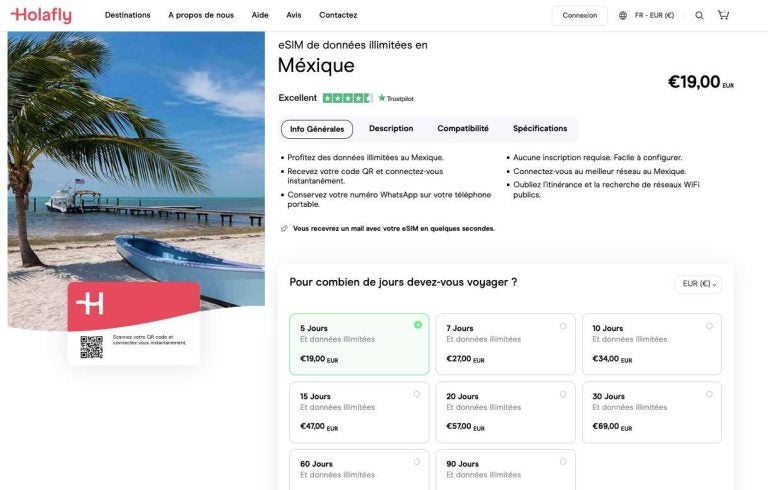The width and height of the screenshot is (768, 490).
Task: Click the search magnifier icon
Action: pyautogui.click(x=699, y=15)
